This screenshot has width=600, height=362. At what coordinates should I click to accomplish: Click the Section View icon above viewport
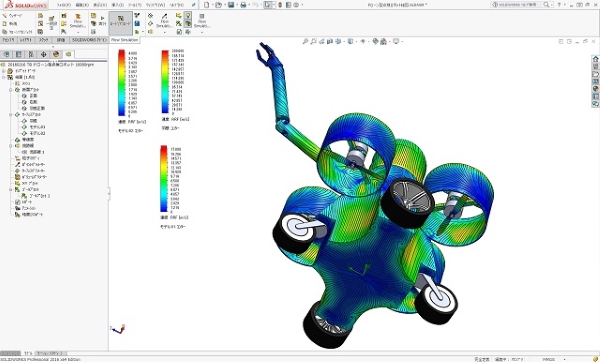[x=330, y=41]
